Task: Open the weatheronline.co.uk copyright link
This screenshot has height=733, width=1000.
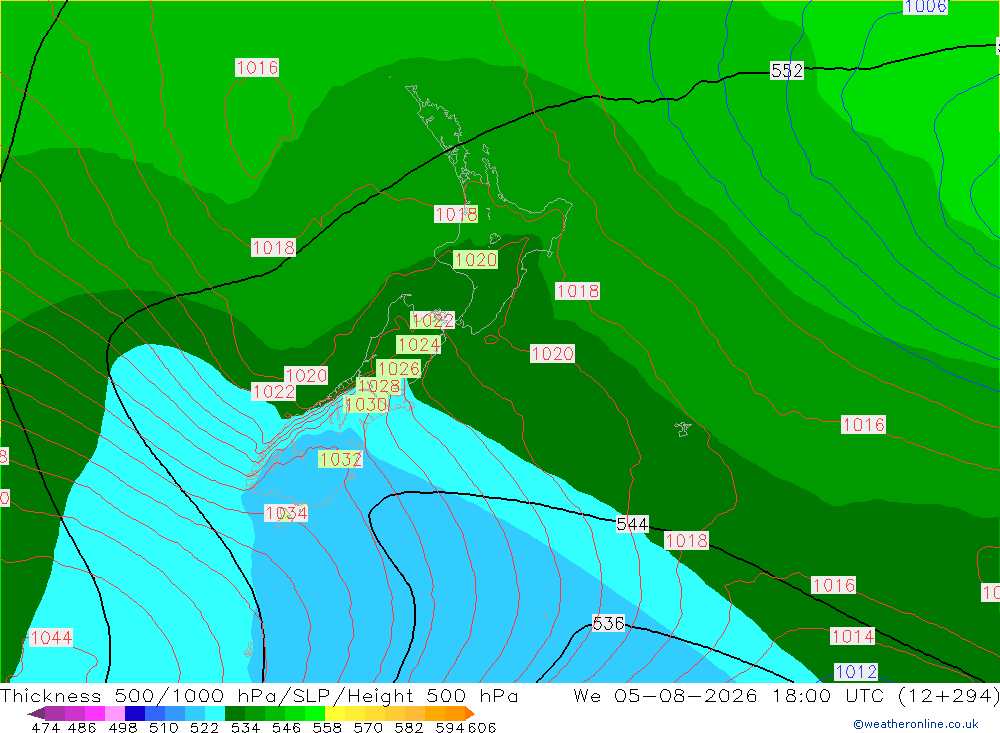Action: 916,724
